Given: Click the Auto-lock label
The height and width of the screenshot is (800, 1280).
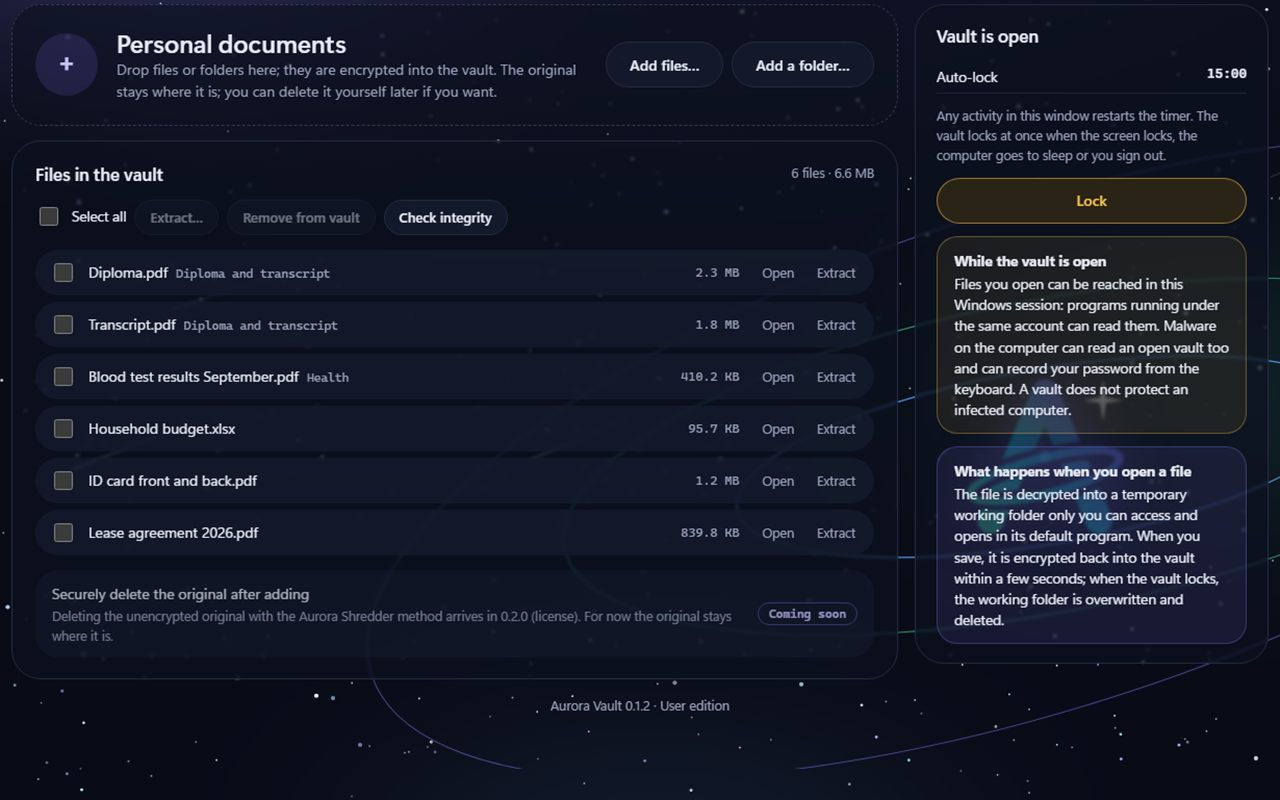Looking at the screenshot, I should tap(967, 77).
